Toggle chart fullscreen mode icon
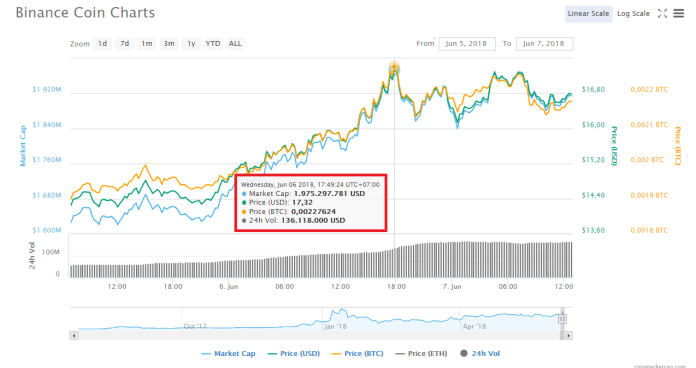This screenshot has height=368, width=696. (662, 14)
